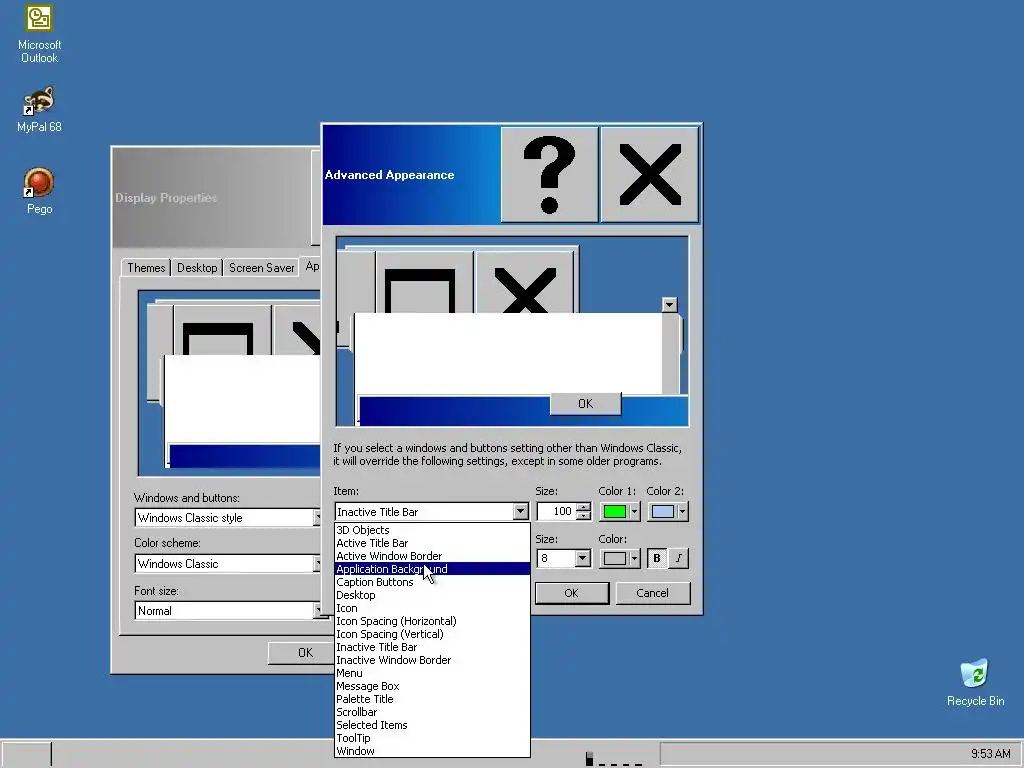Switch to Screen Saver tab in Display Properties
The width and height of the screenshot is (1024, 768).
point(261,268)
